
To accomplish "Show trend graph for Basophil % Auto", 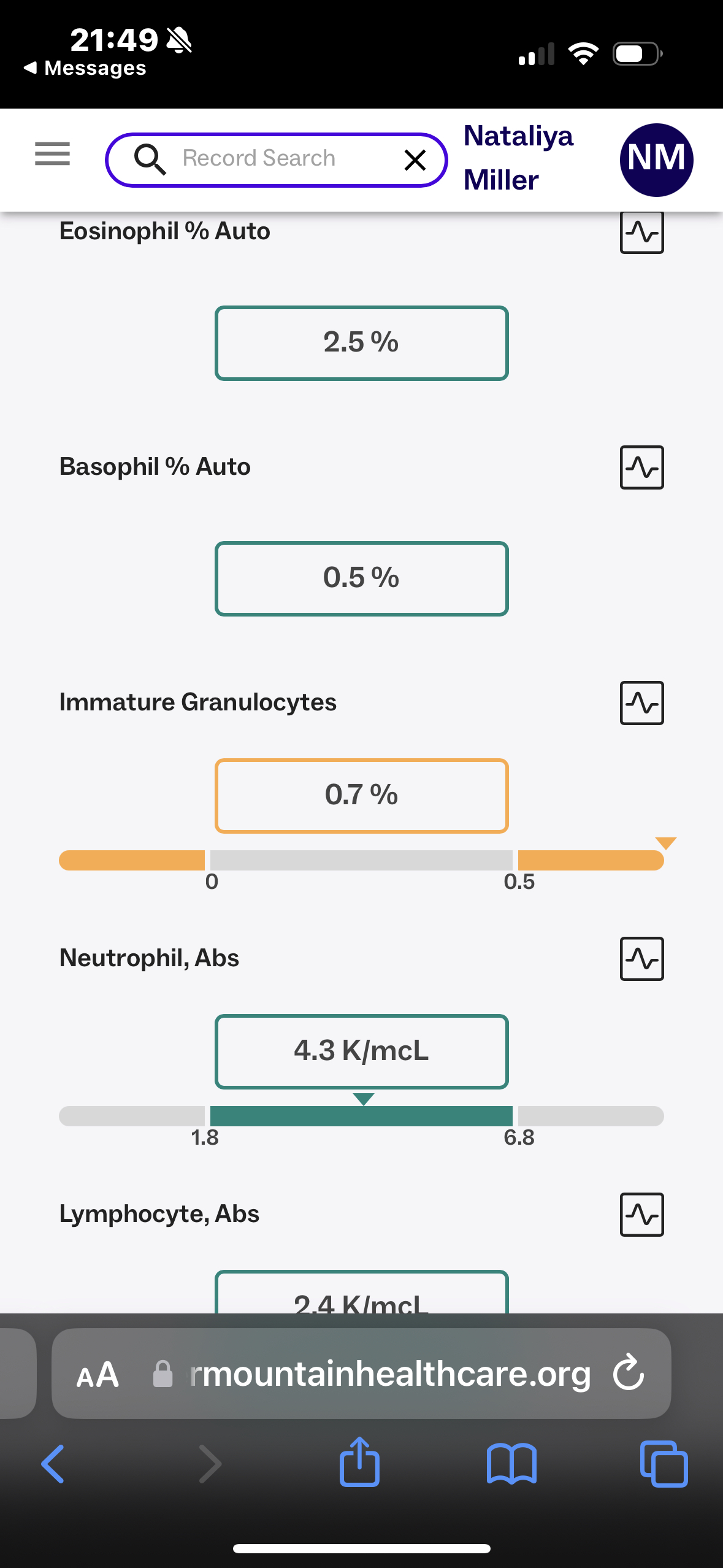I will (641, 467).
